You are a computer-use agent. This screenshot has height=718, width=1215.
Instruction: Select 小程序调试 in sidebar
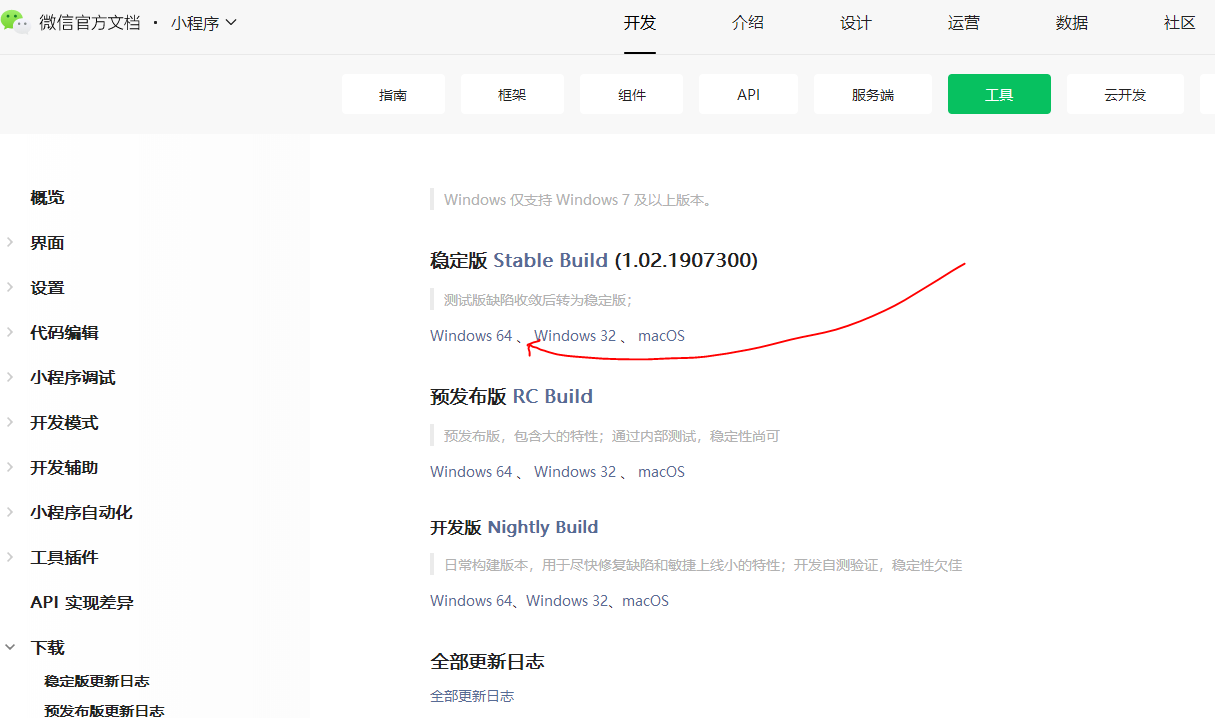[74, 377]
